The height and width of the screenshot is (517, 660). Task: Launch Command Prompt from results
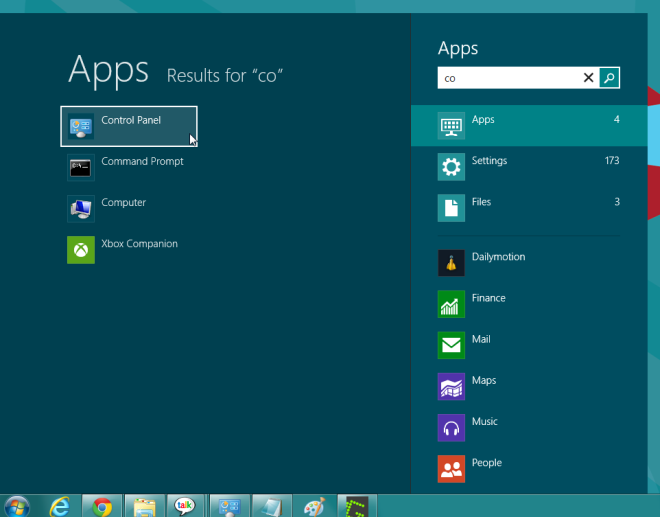(129, 168)
